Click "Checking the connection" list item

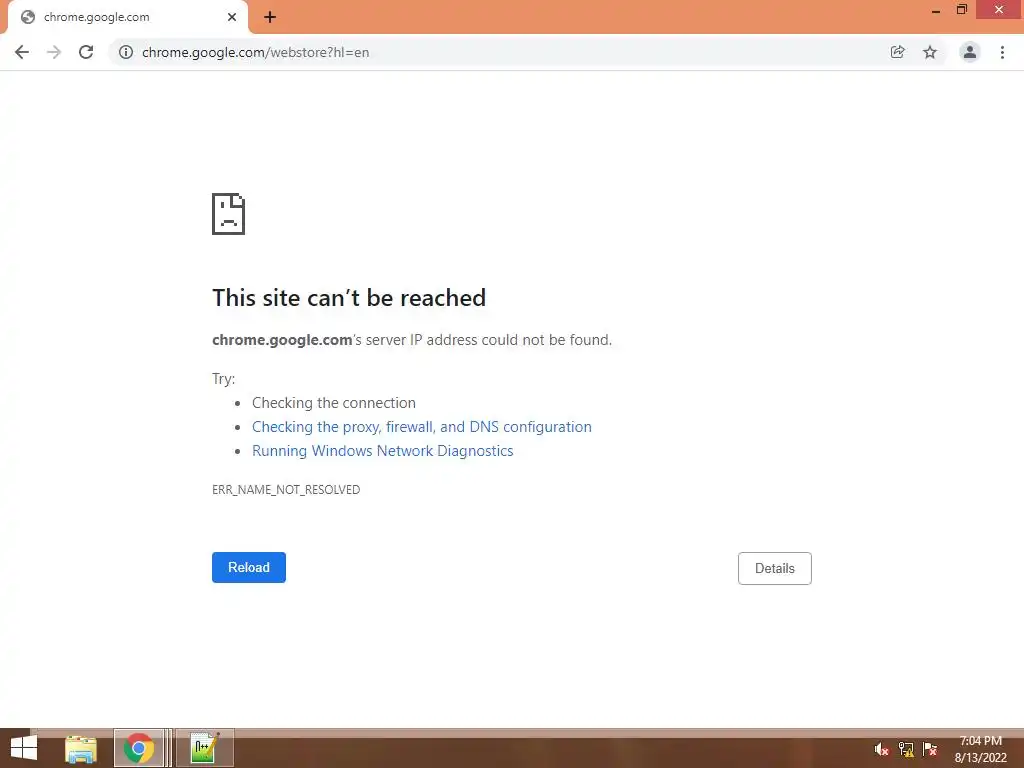click(x=334, y=402)
